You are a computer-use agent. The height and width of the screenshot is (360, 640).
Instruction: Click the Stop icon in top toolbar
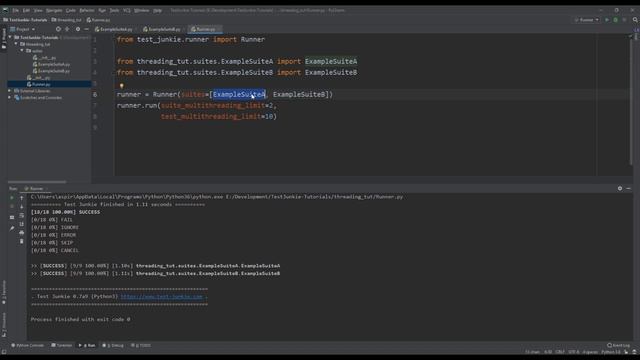624,20
